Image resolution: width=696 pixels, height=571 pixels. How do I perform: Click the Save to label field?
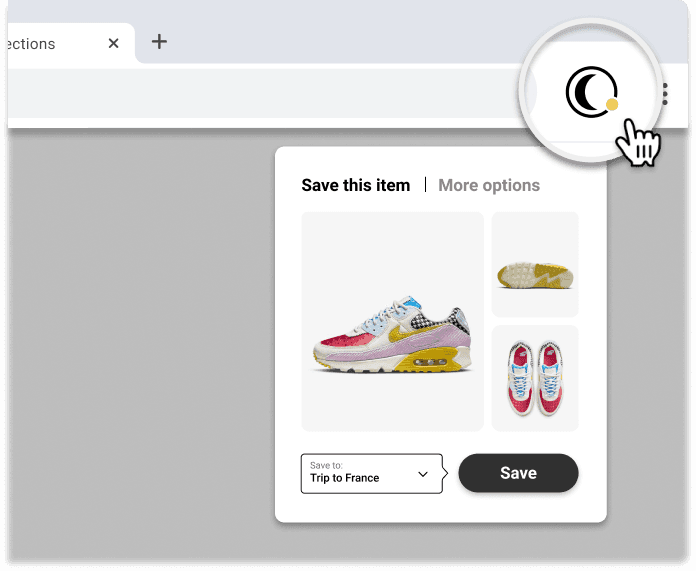[326, 465]
